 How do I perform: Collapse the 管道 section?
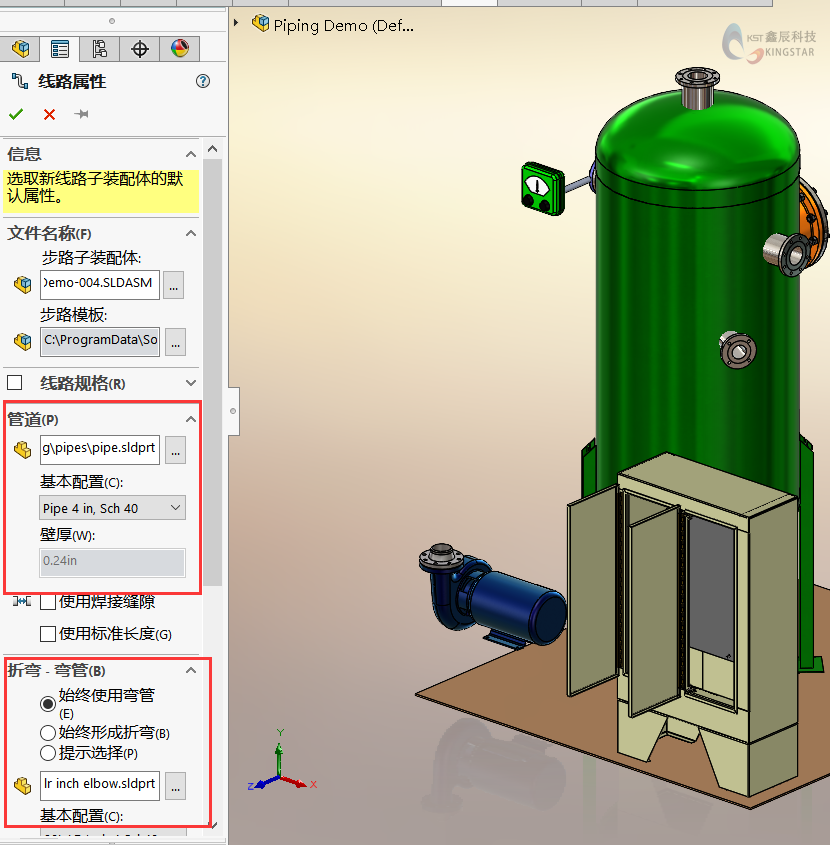click(x=190, y=419)
